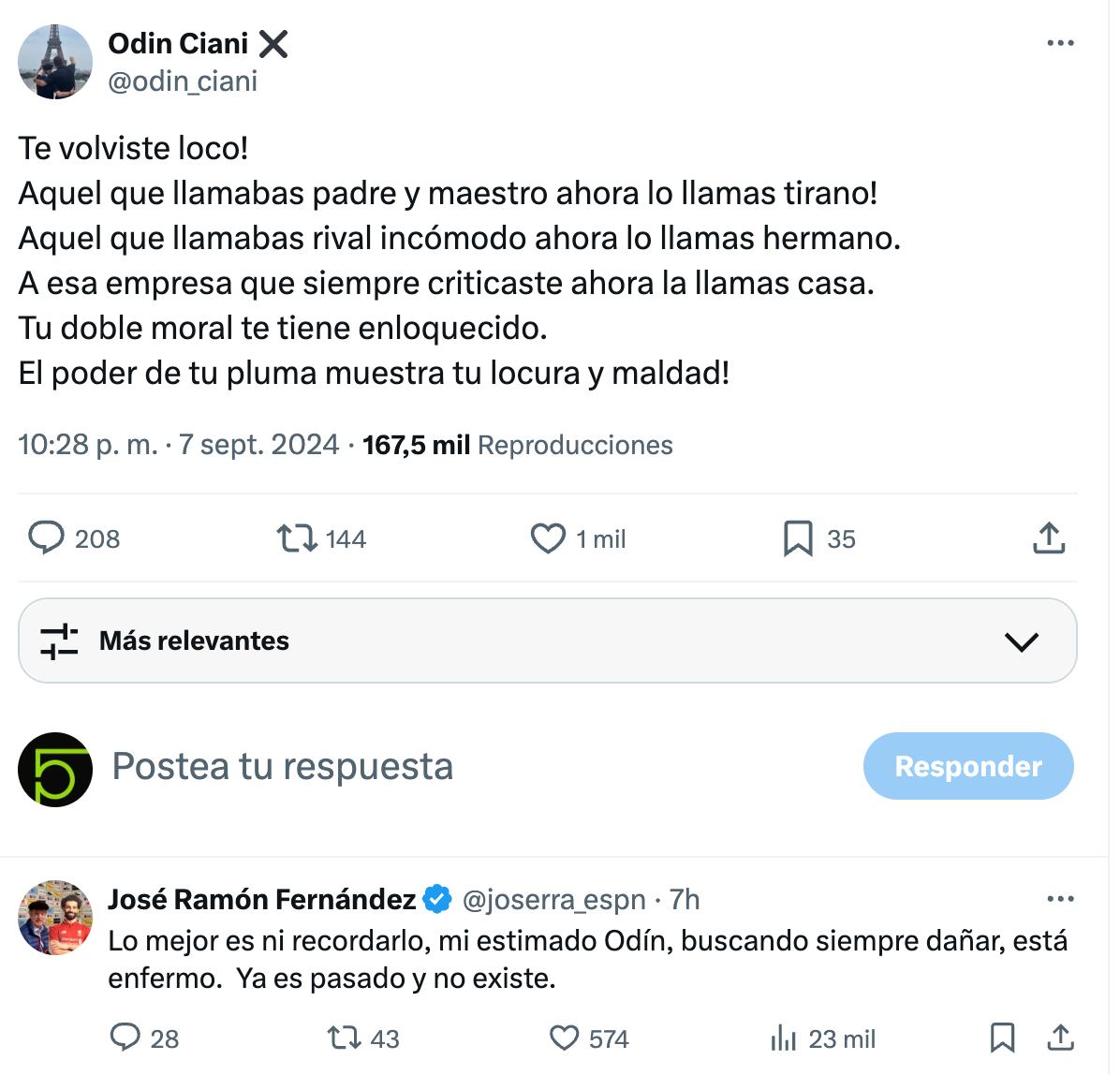Image resolution: width=1120 pixels, height=1075 pixels.
Task: Like José Ramón's reply with 574 likes
Action: (564, 1038)
